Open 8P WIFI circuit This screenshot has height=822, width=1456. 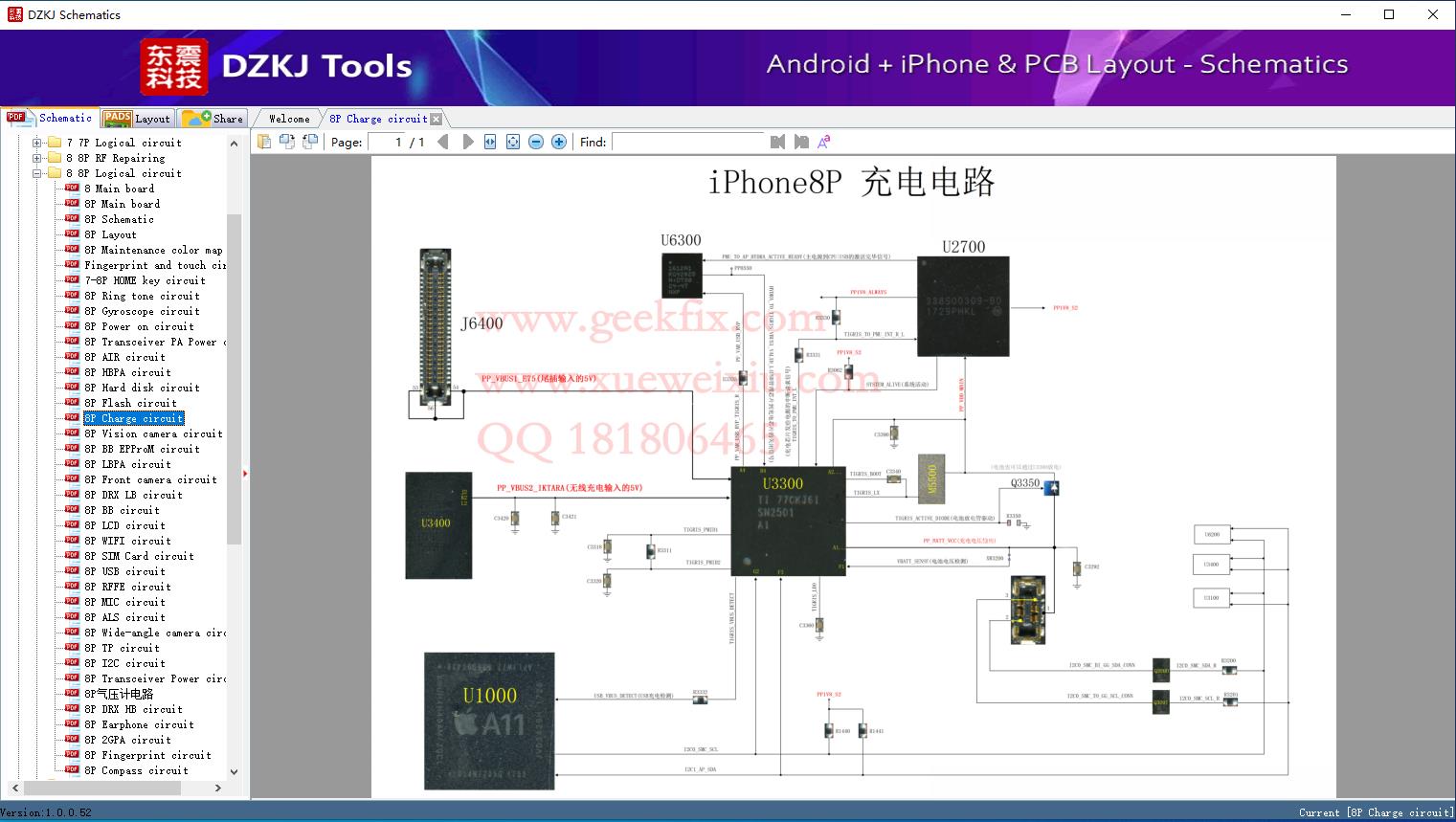coord(127,541)
